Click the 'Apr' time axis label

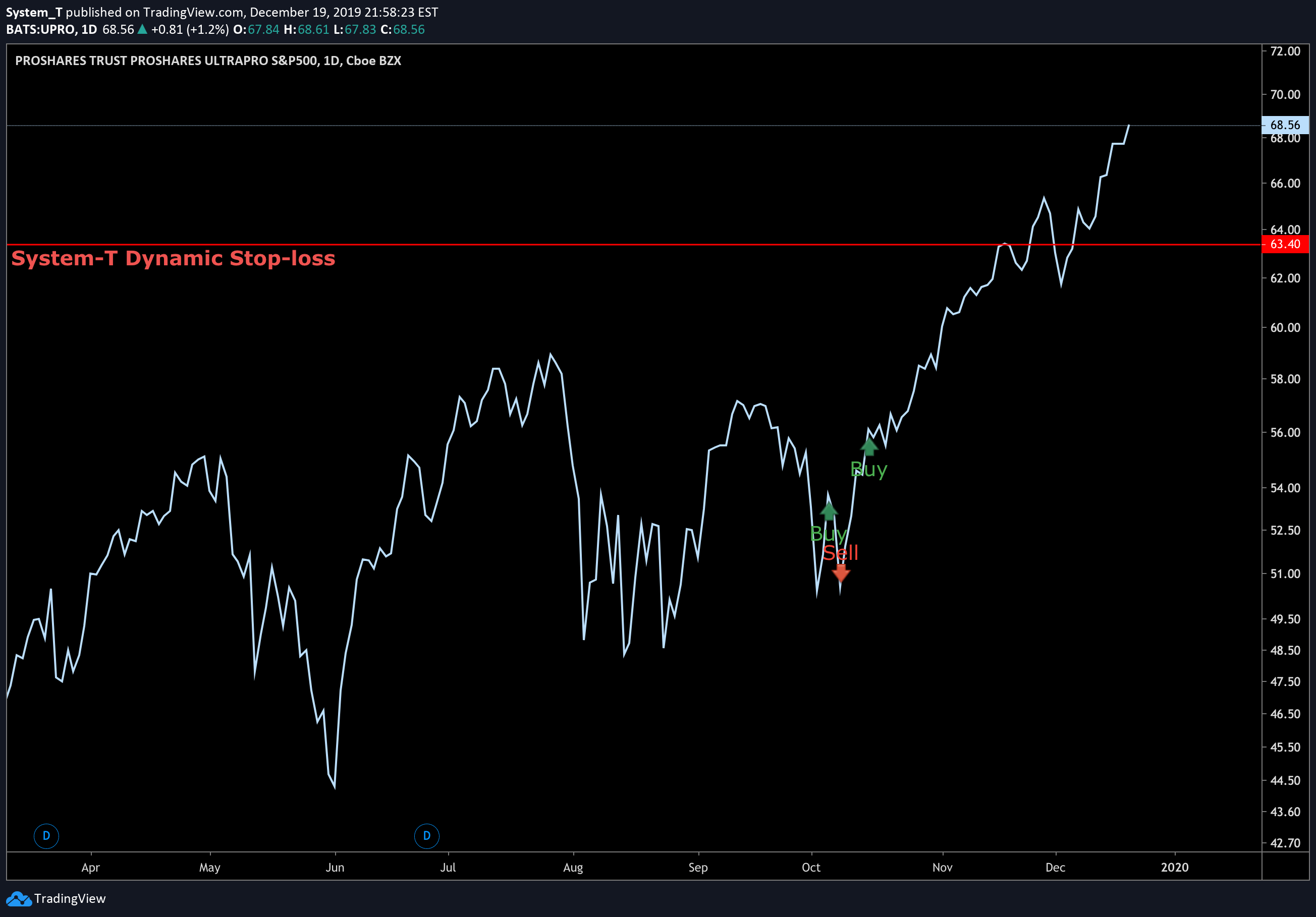[x=90, y=867]
